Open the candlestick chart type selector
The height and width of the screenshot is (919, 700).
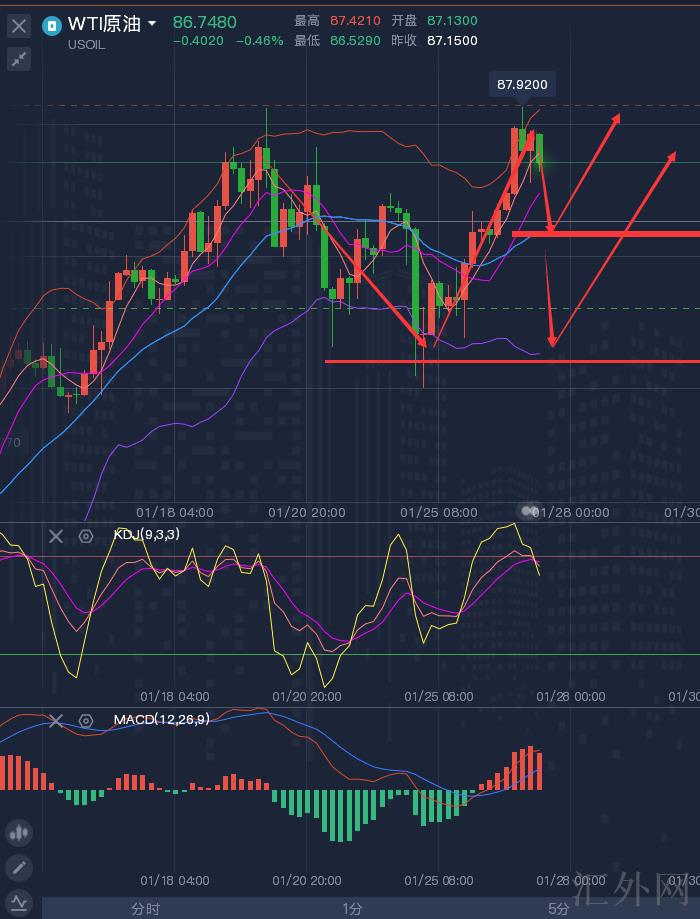point(19,832)
